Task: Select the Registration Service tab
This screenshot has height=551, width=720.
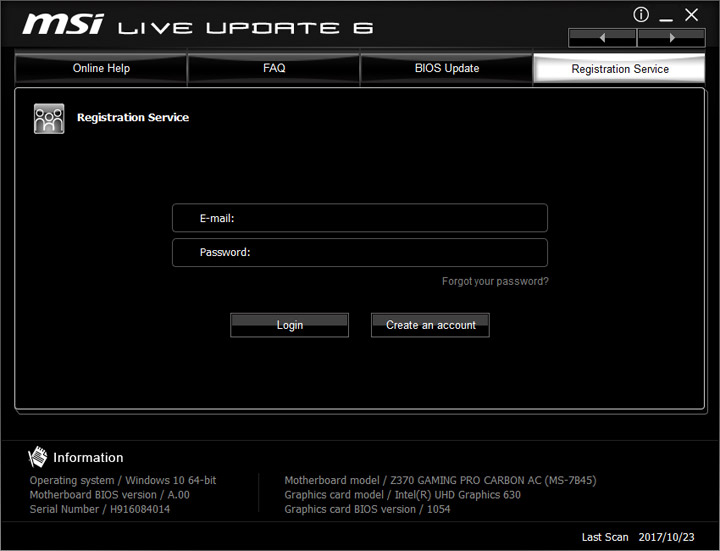Action: point(619,69)
